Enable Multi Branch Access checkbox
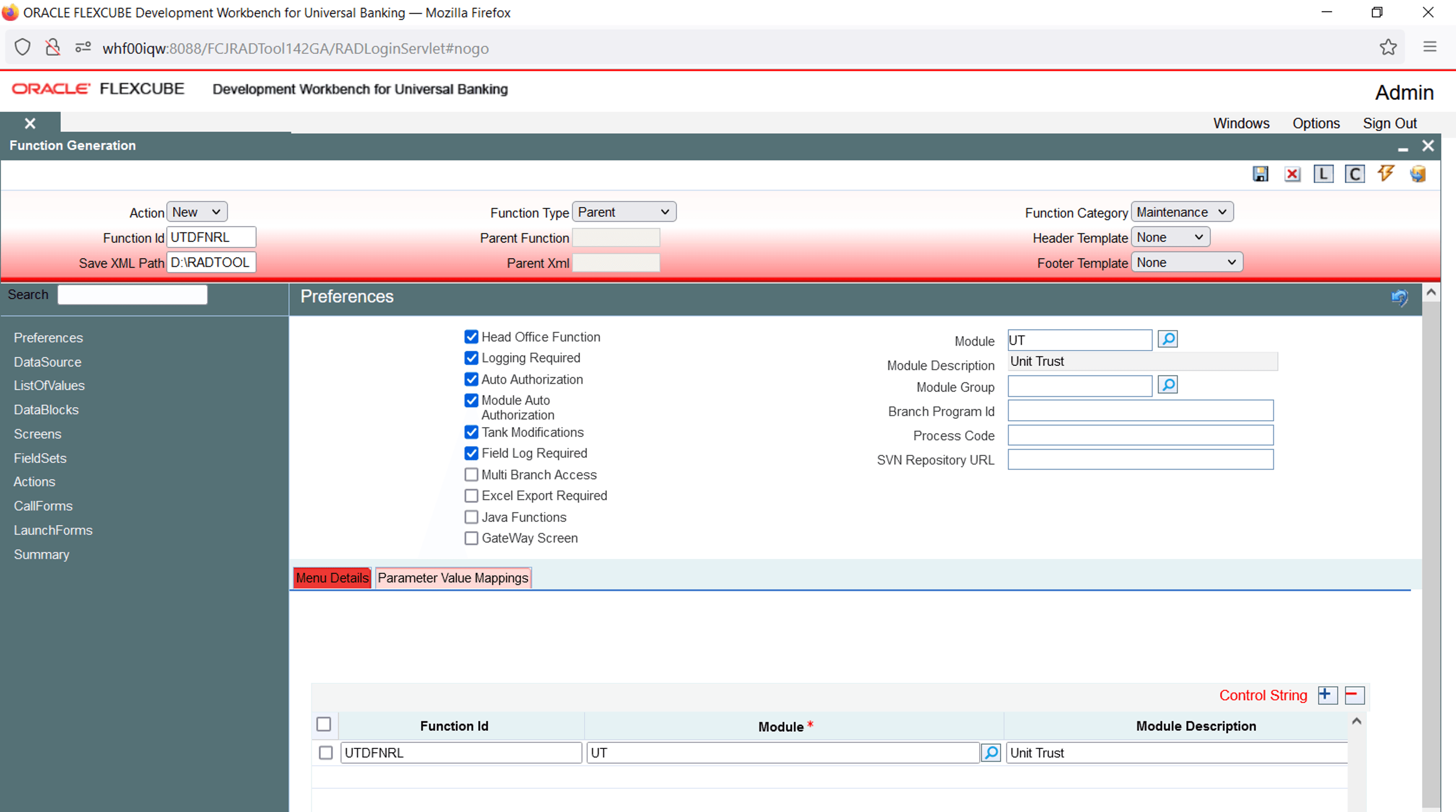Screen dimensions: 1456x812 point(471,474)
